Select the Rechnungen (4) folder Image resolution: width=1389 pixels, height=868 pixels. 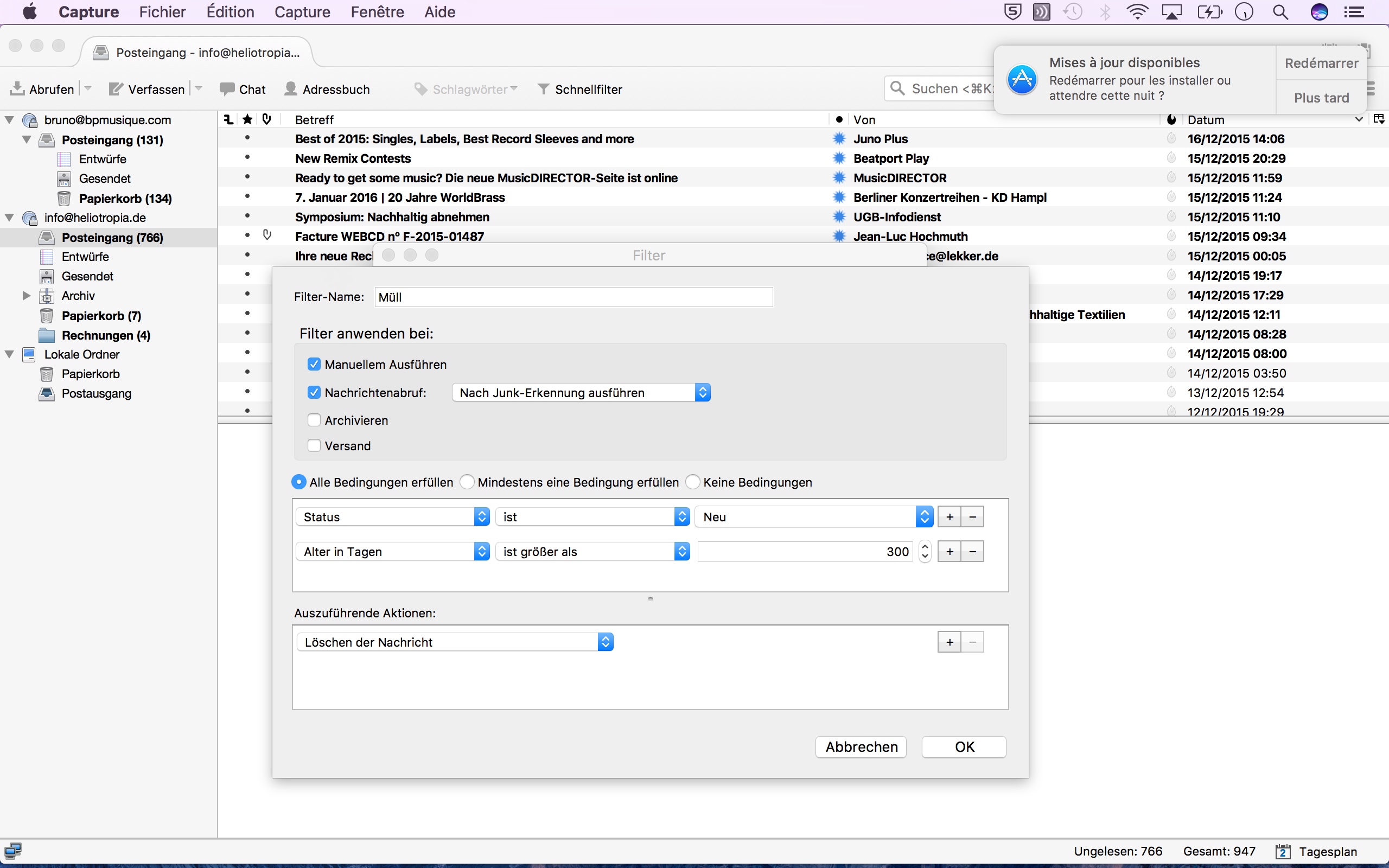click(106, 335)
